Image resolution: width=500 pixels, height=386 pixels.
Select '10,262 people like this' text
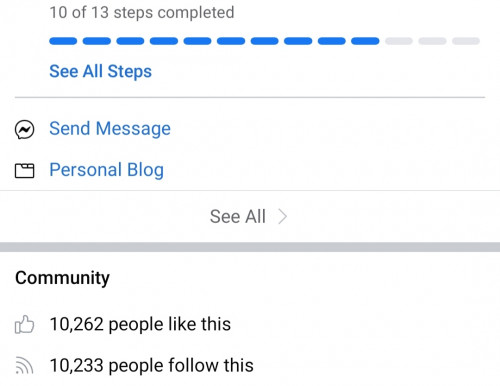(140, 324)
